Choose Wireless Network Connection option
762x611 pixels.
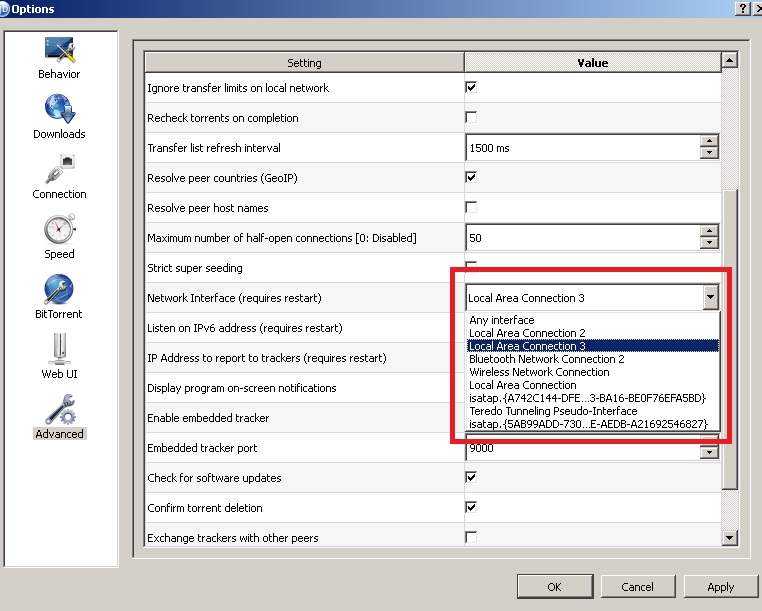[x=592, y=372]
